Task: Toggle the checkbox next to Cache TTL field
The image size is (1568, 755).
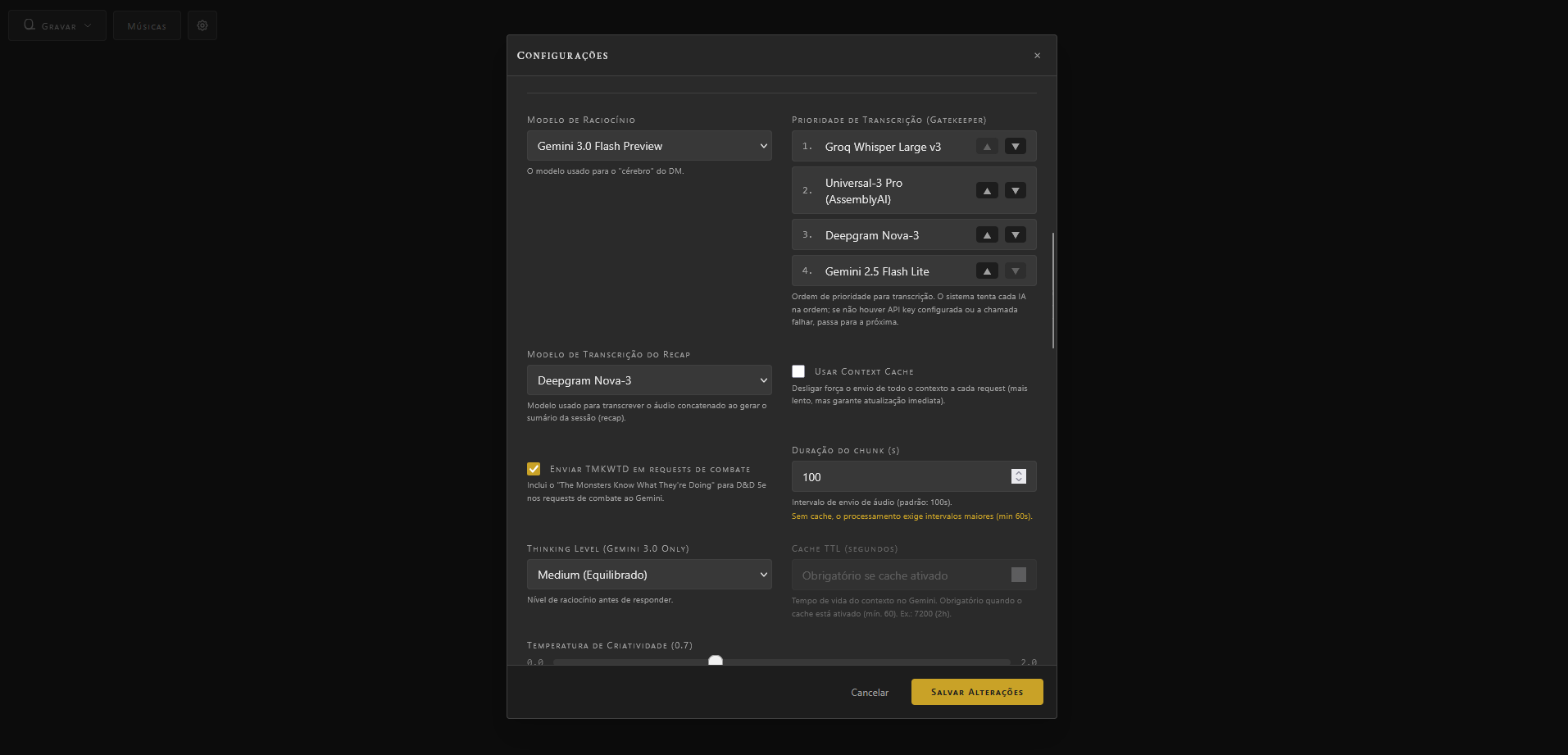Action: pyautogui.click(x=1019, y=575)
